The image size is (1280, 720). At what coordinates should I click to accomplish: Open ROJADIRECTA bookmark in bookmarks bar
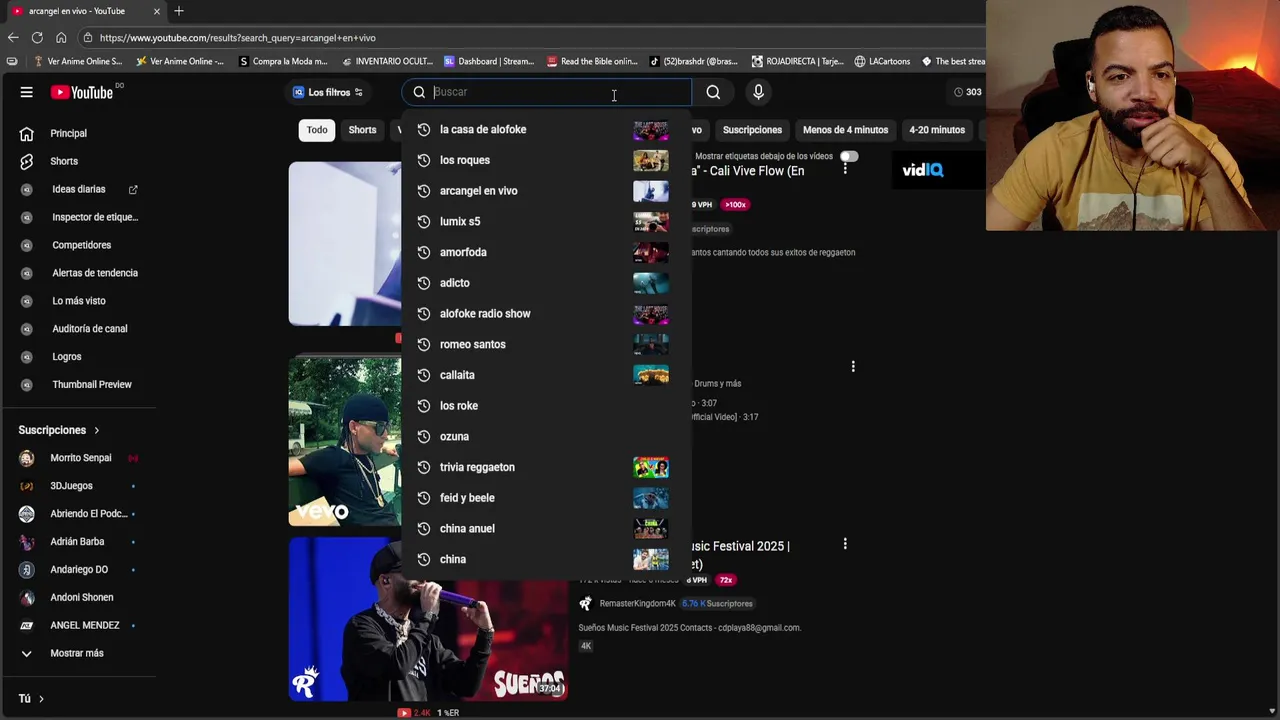[798, 61]
